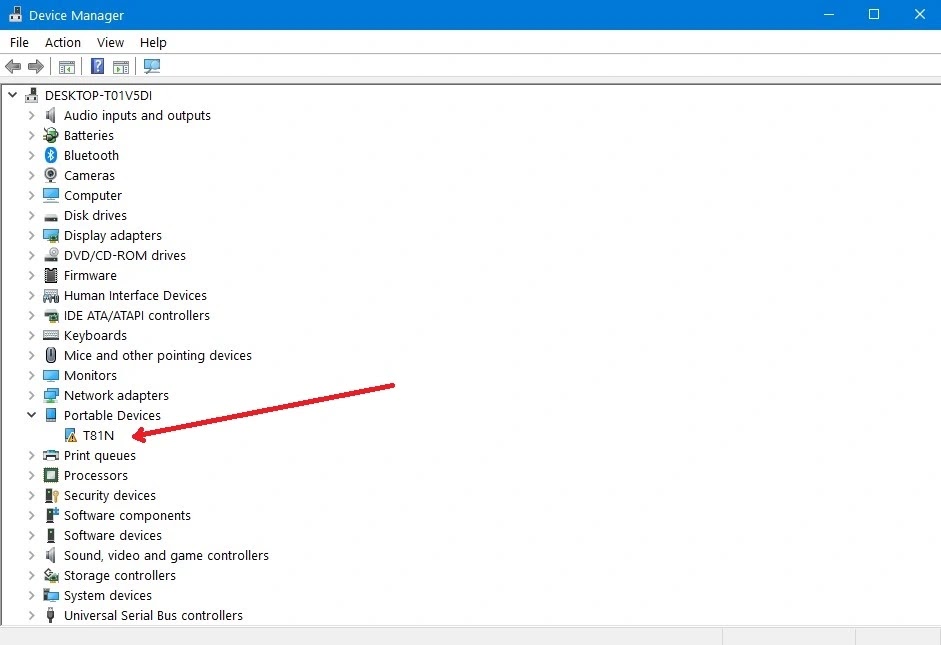Expand the Monitors category chevron
Image resolution: width=941 pixels, height=645 pixels.
point(32,376)
